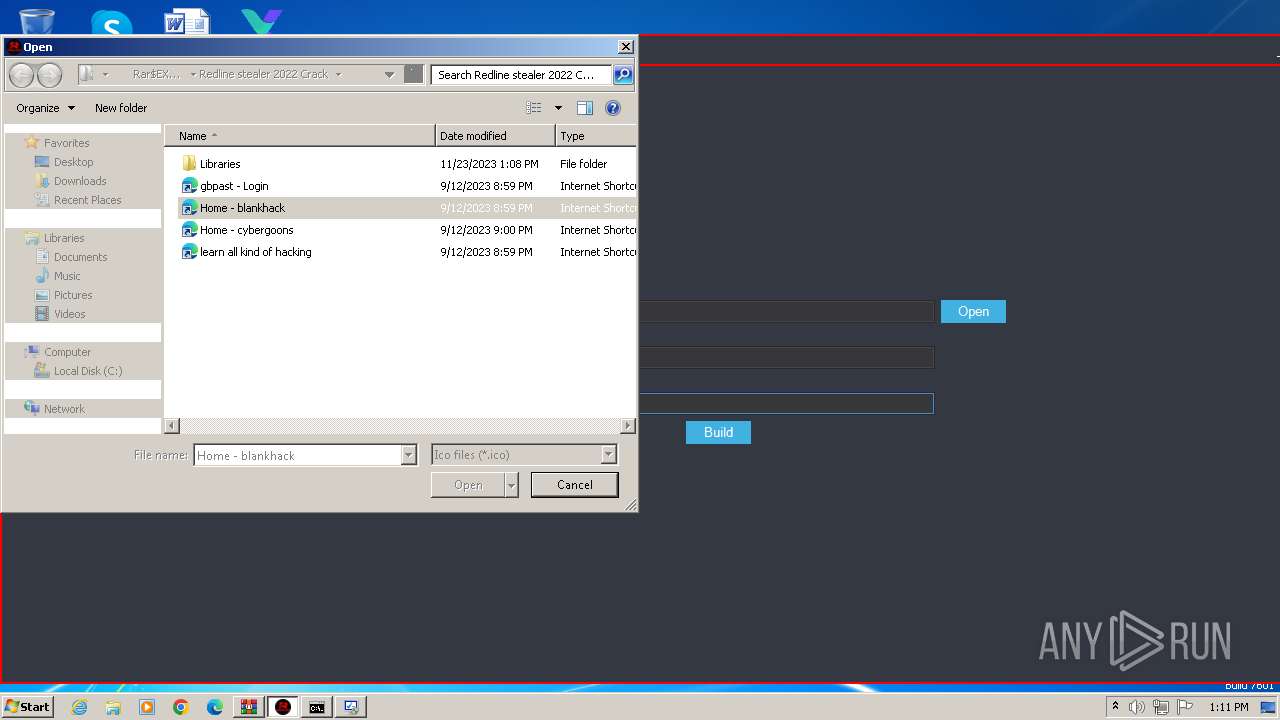Select Downloads under Favorites
The image size is (1280, 720).
point(80,181)
